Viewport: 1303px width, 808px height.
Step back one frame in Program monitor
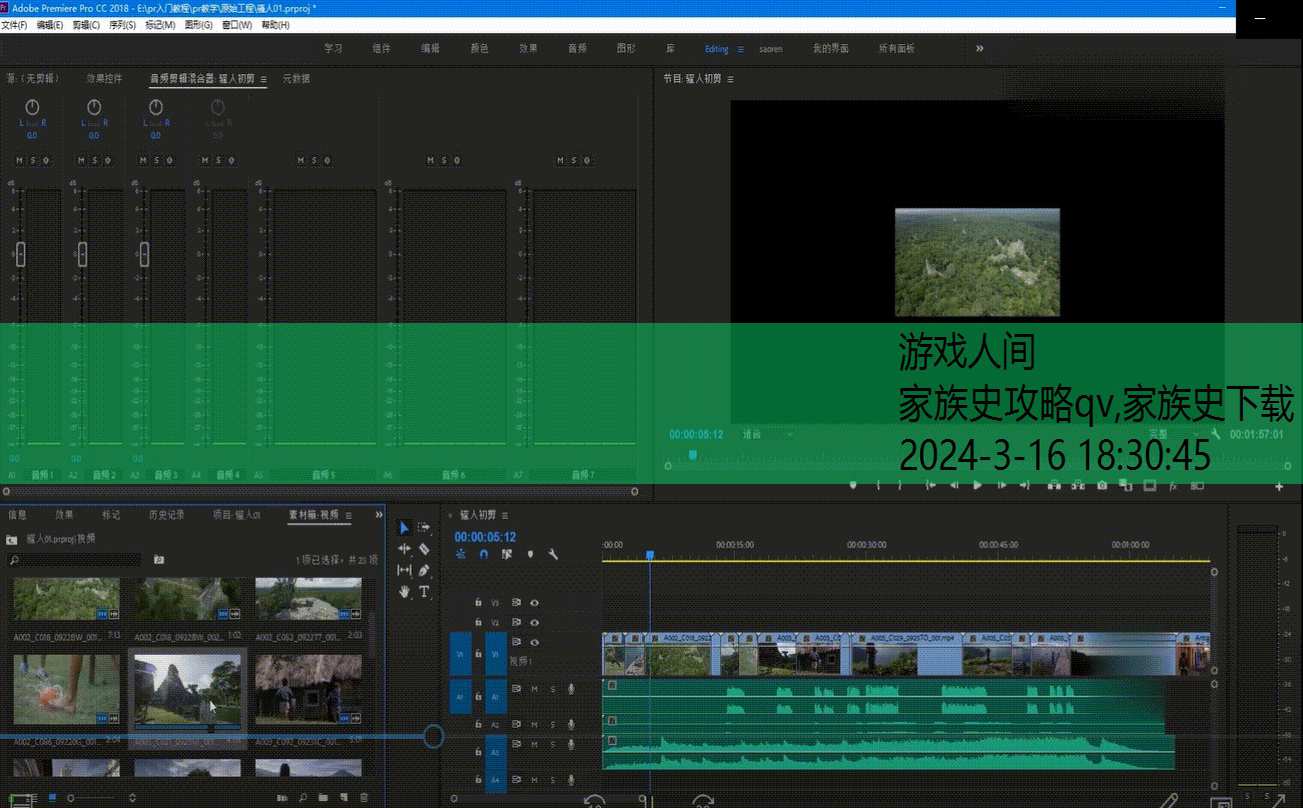pos(953,485)
